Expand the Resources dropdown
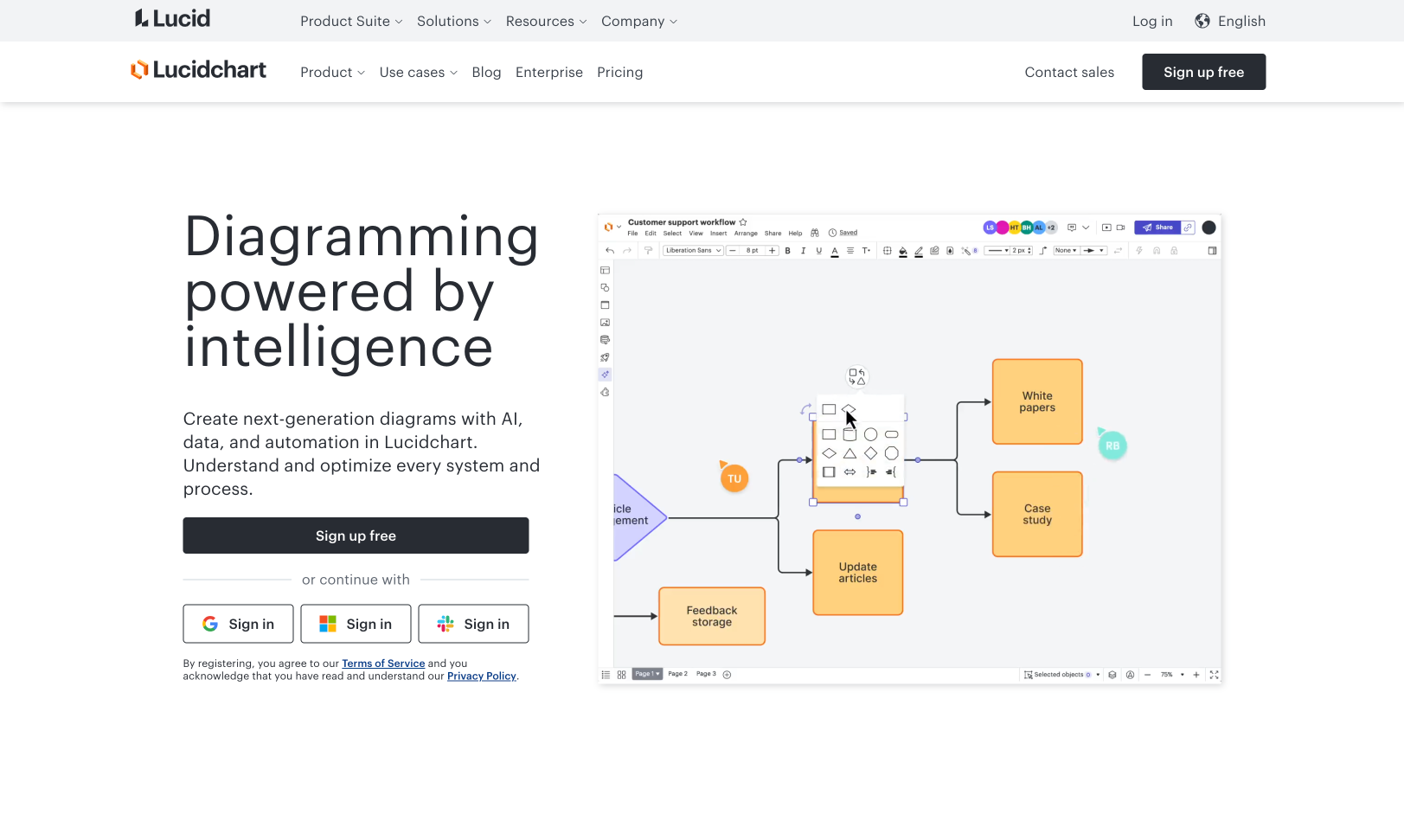1404x840 pixels. point(546,22)
